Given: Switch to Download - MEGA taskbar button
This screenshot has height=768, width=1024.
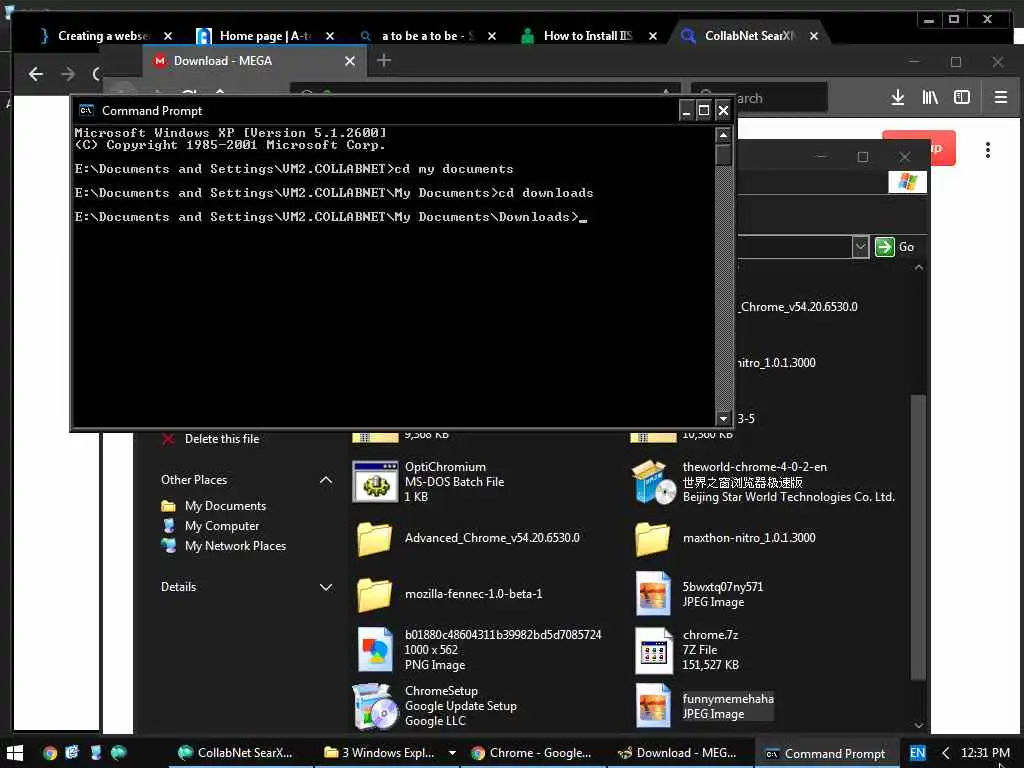Looking at the screenshot, I should coord(679,753).
